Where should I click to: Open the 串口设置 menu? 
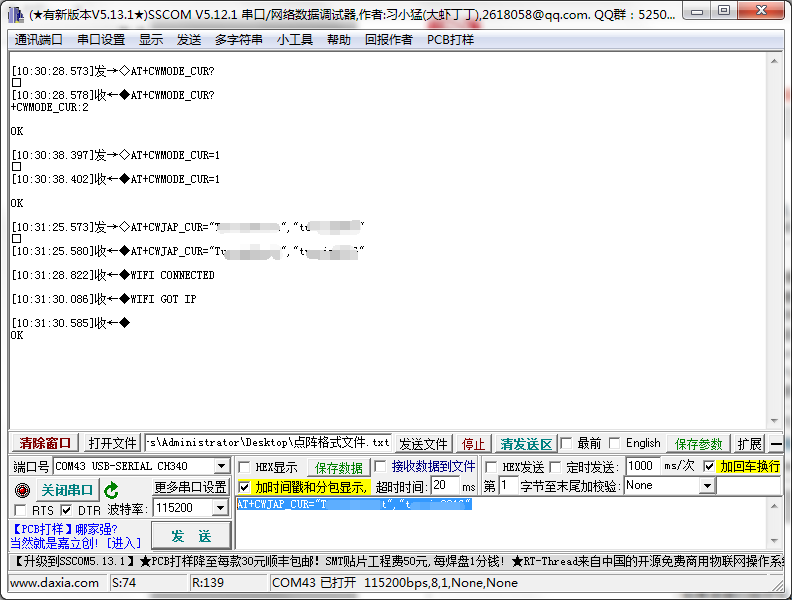pos(101,40)
